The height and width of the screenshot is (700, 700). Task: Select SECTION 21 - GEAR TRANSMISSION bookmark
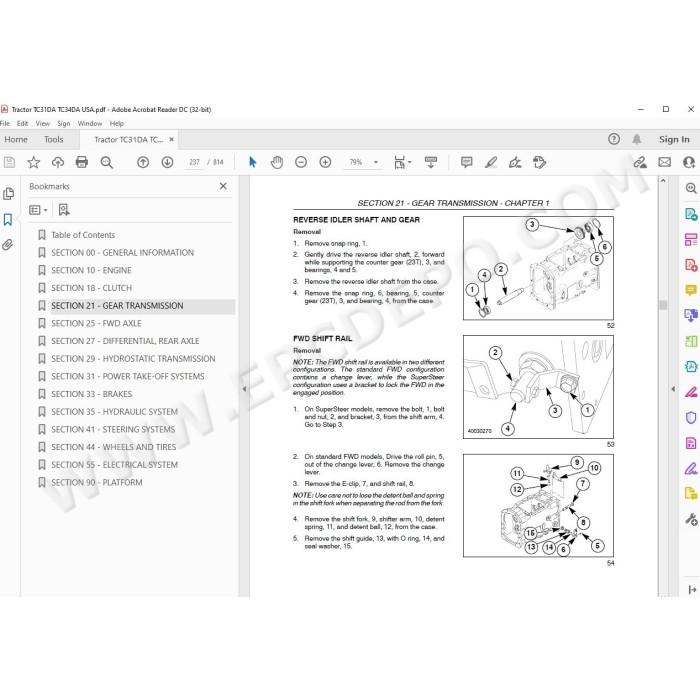(117, 306)
